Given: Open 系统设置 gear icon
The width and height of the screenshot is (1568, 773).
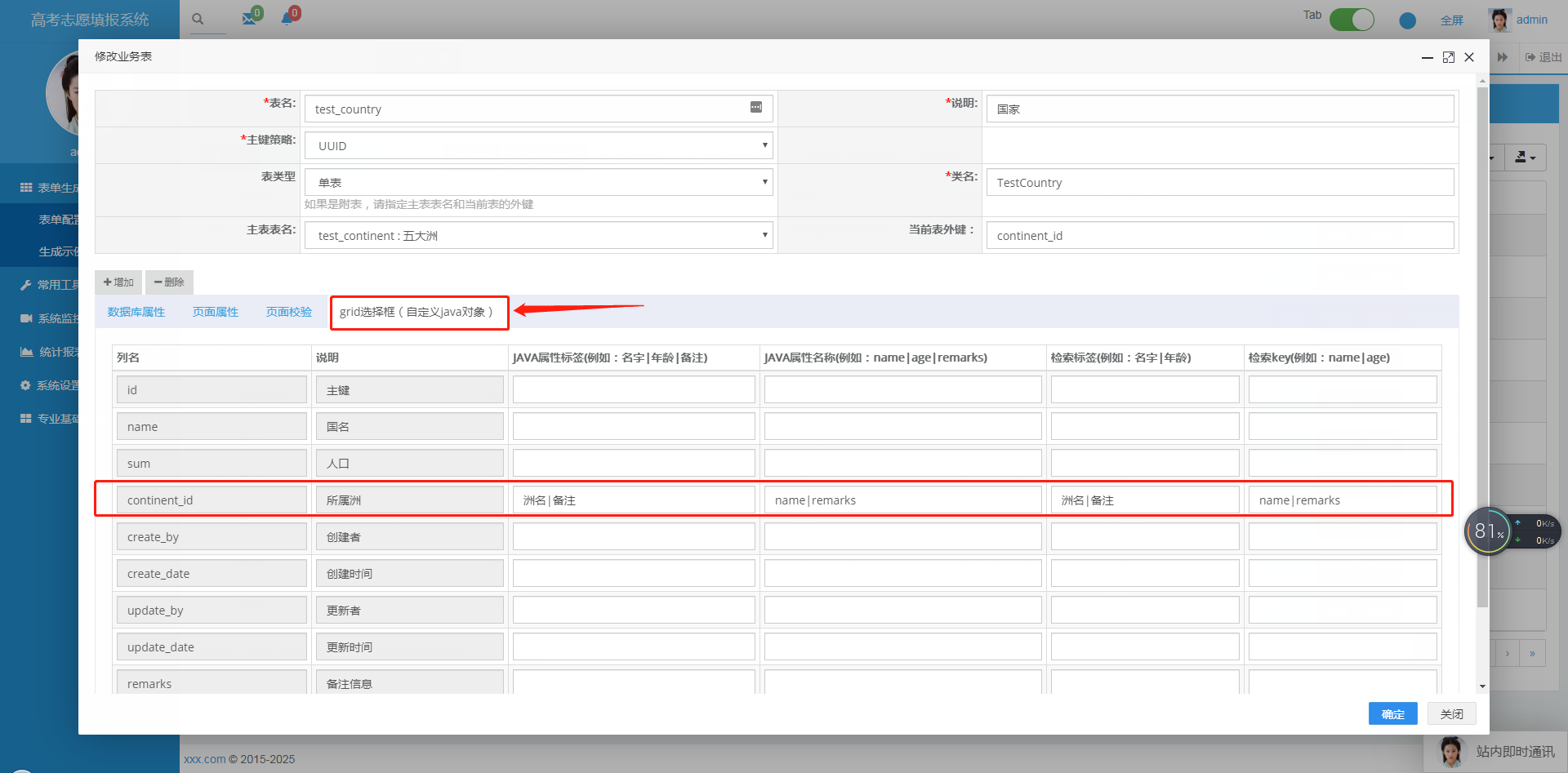Looking at the screenshot, I should click(25, 384).
